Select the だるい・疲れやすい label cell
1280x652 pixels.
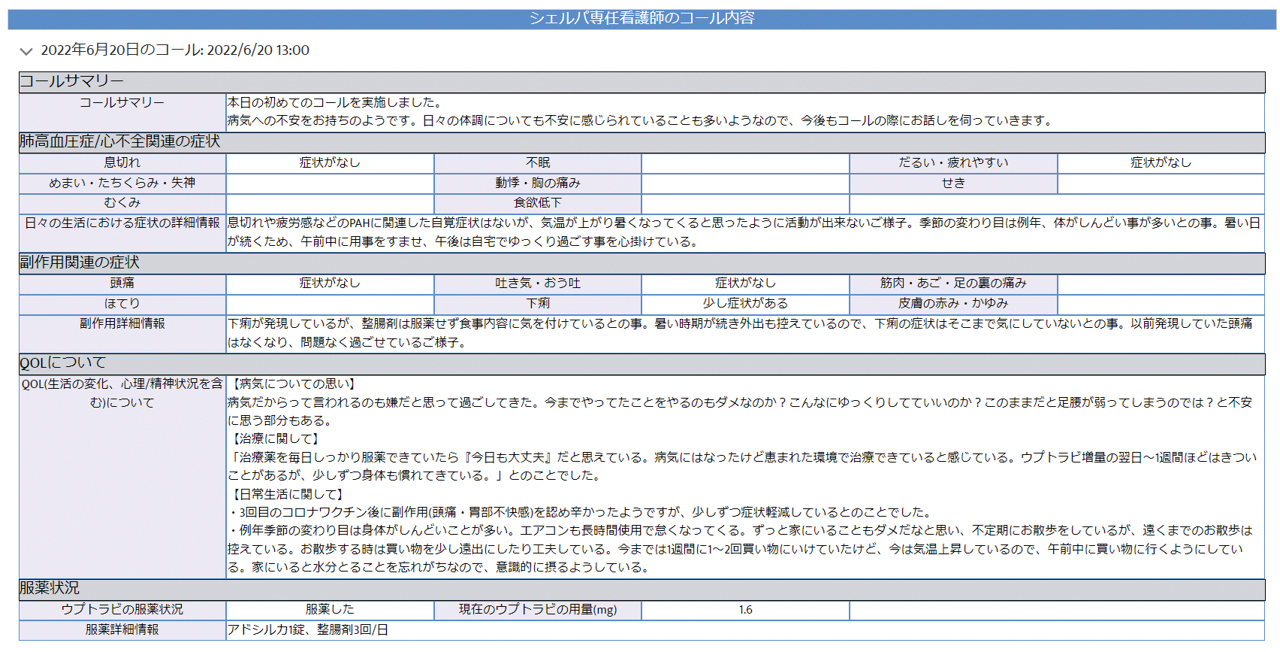[953, 162]
